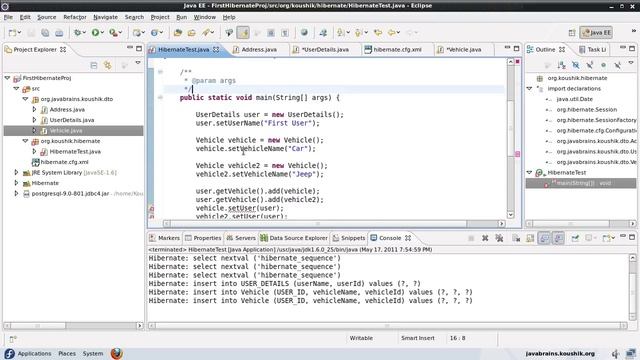Select HibernateTest.java in Project Explorer

75,151
